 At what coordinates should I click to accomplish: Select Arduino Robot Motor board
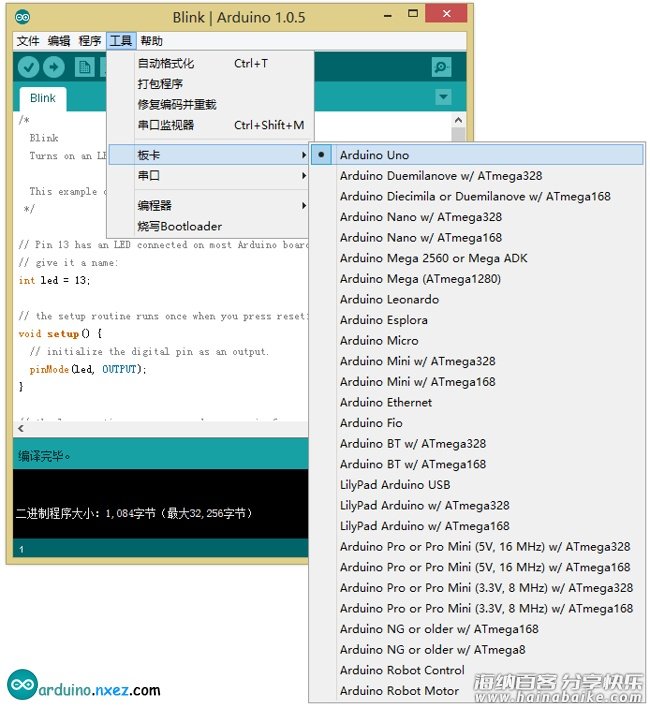[x=478, y=691]
